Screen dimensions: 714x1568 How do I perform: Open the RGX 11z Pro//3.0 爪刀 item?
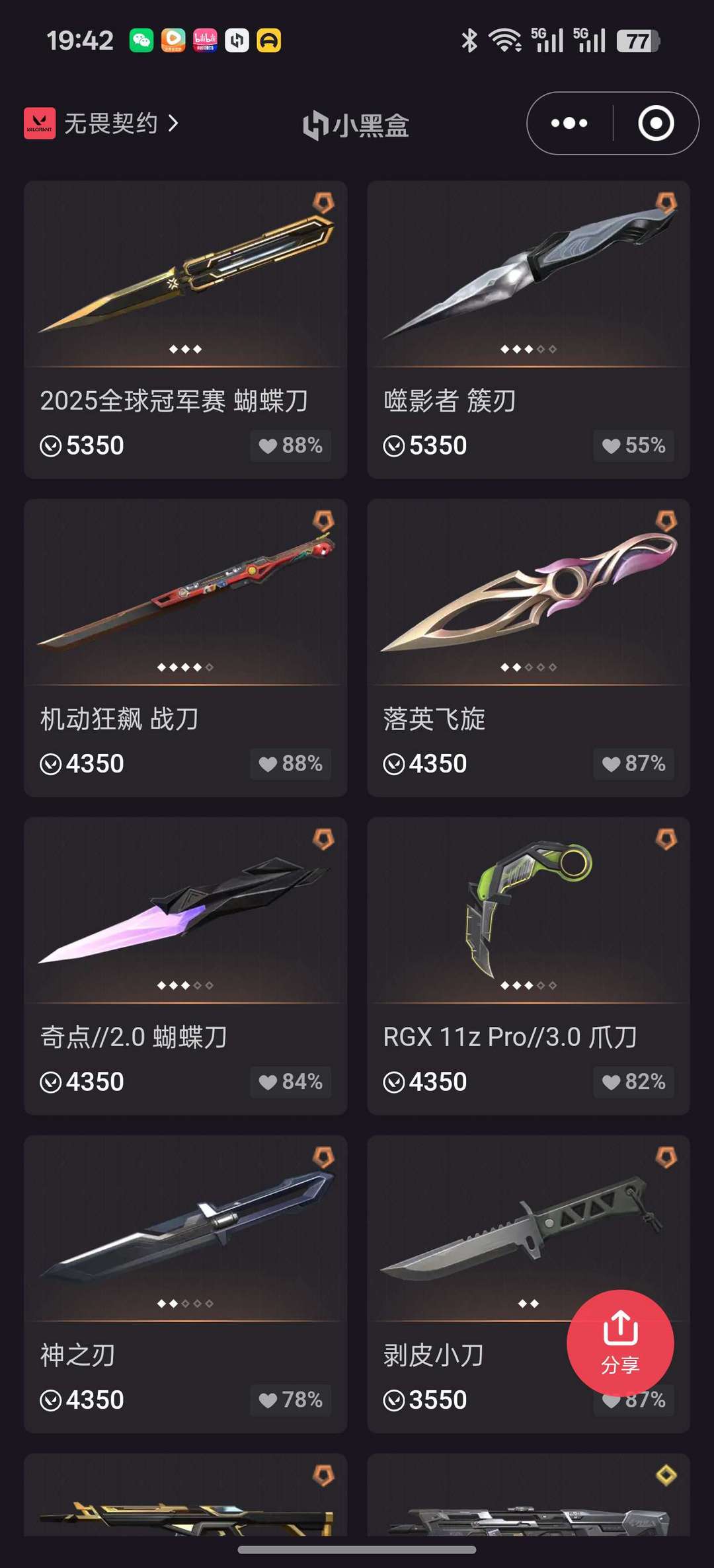(528, 965)
